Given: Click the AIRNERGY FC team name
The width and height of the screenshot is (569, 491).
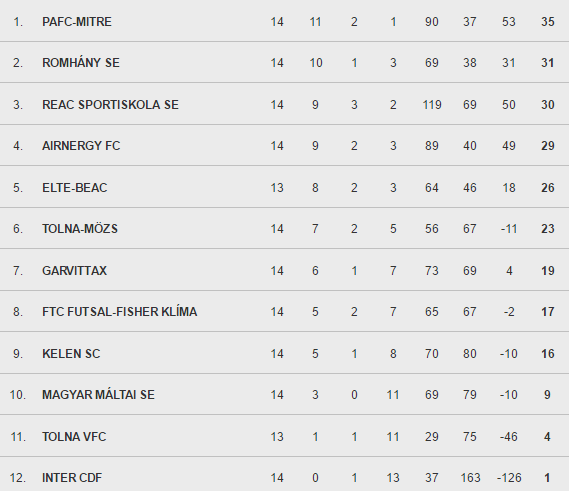Looking at the screenshot, I should click(81, 146).
